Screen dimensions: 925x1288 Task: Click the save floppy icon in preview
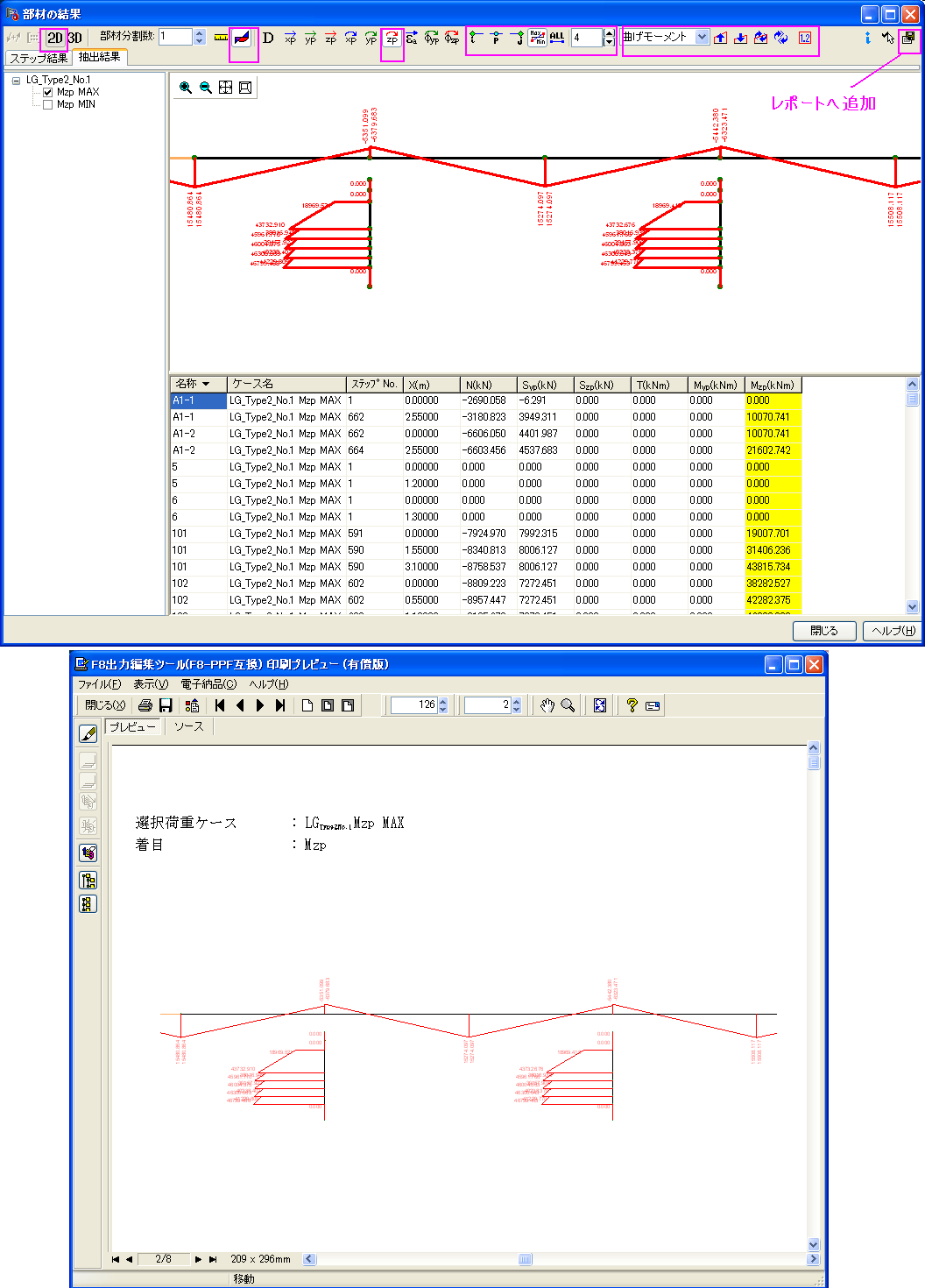click(166, 705)
